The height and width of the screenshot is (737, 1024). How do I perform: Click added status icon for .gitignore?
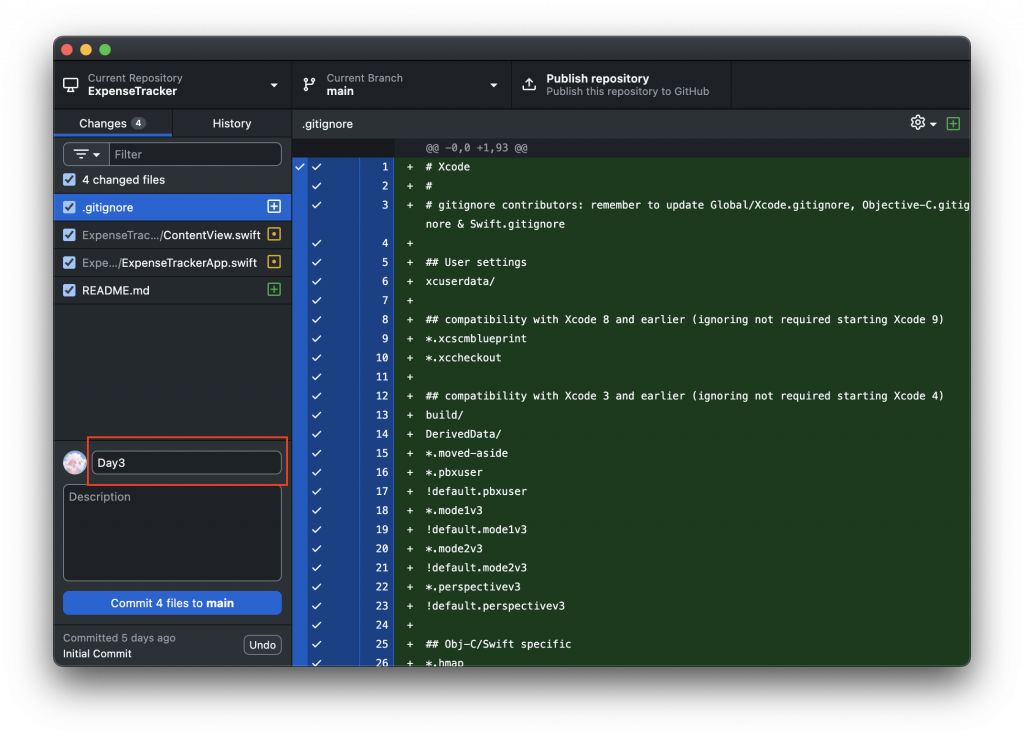(x=274, y=207)
